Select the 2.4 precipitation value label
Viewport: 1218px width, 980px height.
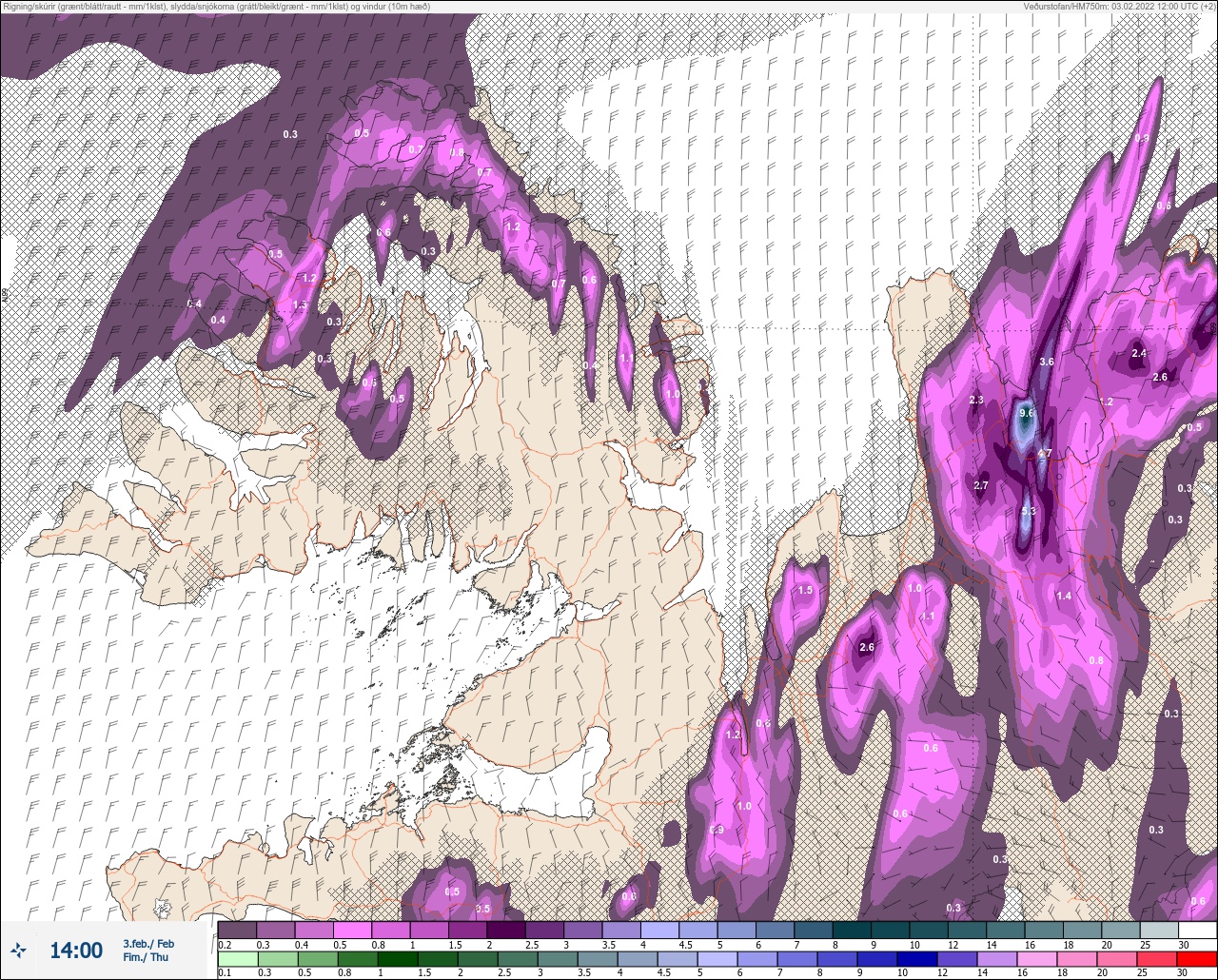coord(1138,353)
